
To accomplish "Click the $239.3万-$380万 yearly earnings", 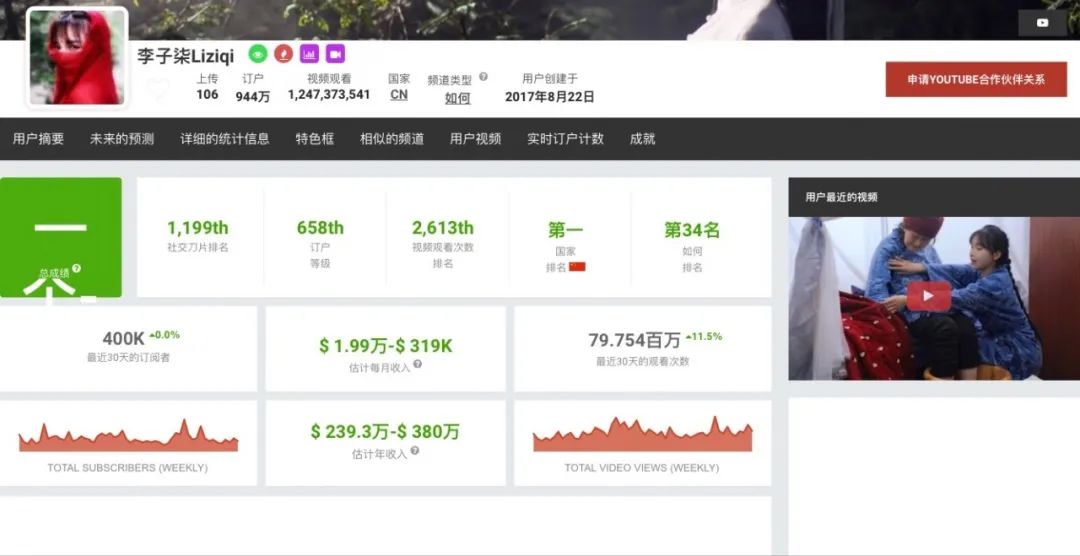I will tap(385, 432).
